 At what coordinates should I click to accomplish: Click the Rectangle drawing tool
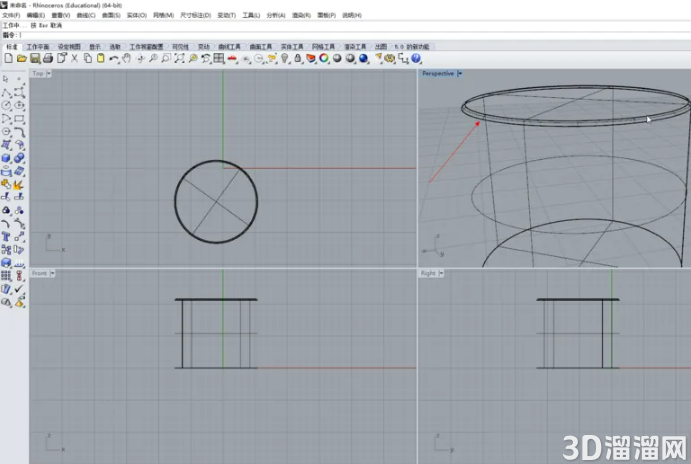pos(19,119)
